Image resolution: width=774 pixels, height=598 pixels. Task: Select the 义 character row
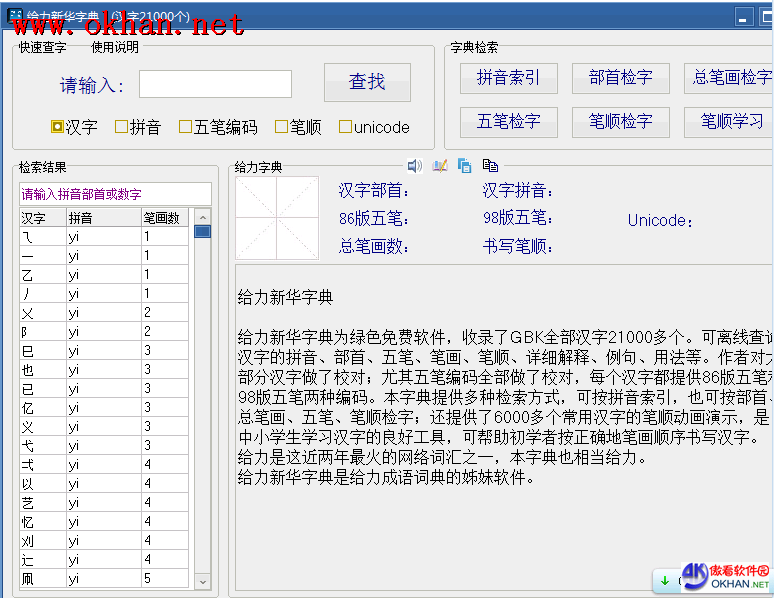(x=104, y=427)
